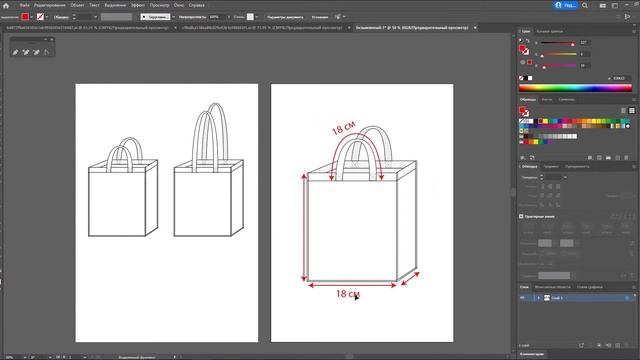The width and height of the screenshot is (640, 360).
Task: Click the stroke weight stepper arrows in control bar
Action: tap(74, 17)
